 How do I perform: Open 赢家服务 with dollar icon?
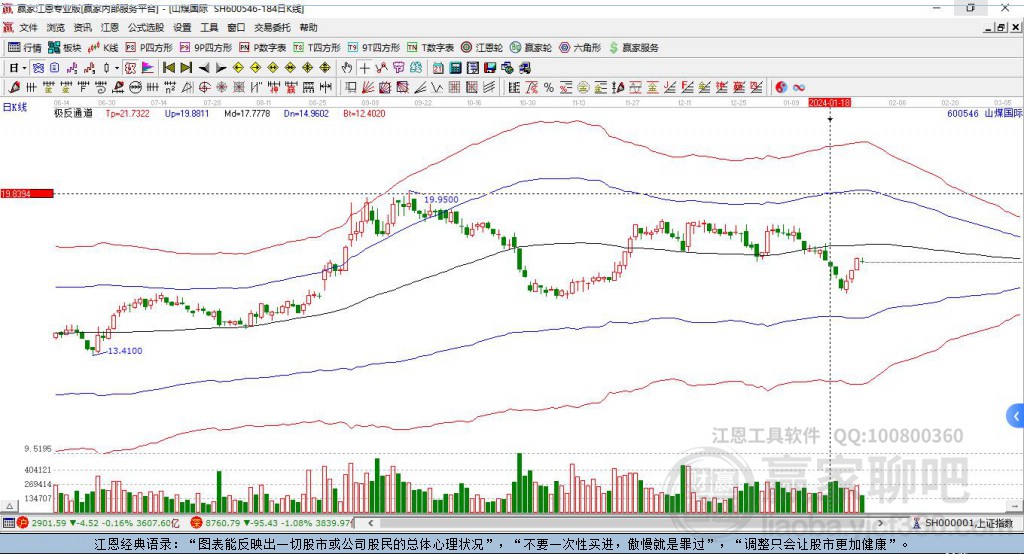[x=633, y=48]
